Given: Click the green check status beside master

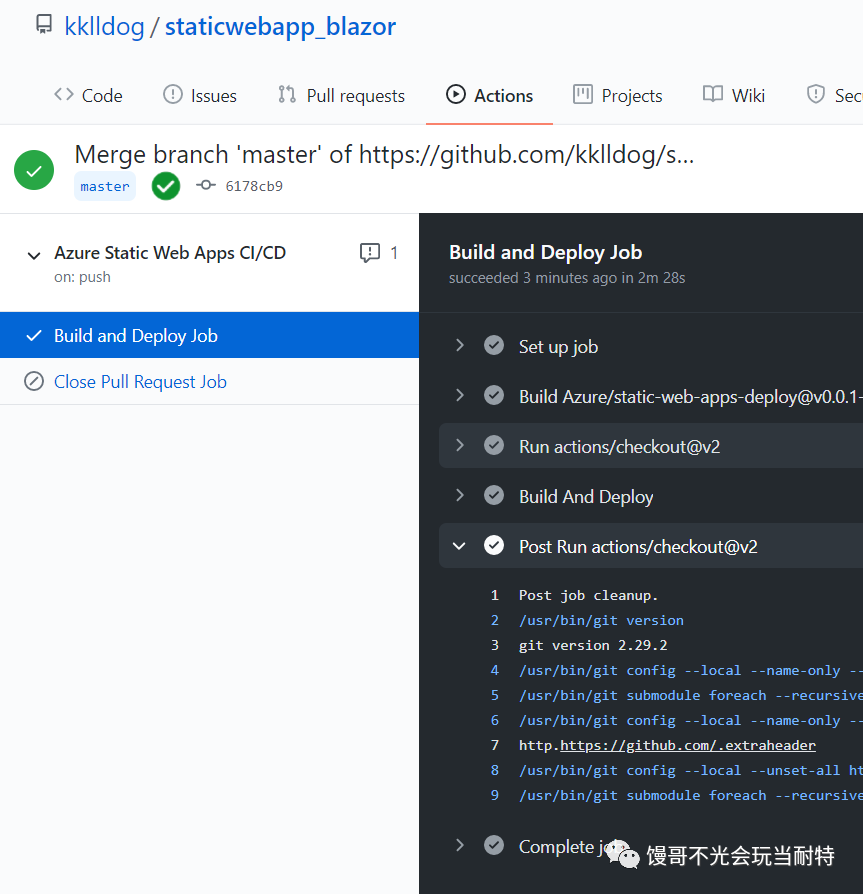Looking at the screenshot, I should 166,186.
